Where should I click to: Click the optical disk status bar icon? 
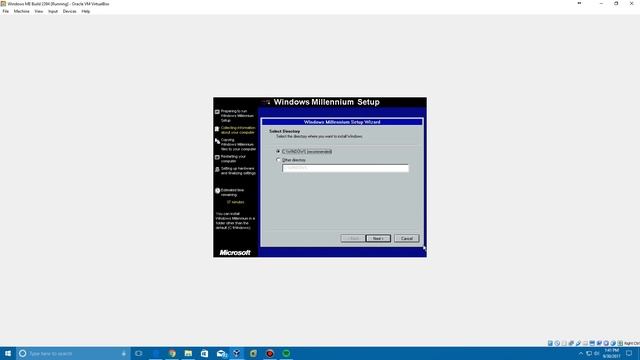coord(557,343)
